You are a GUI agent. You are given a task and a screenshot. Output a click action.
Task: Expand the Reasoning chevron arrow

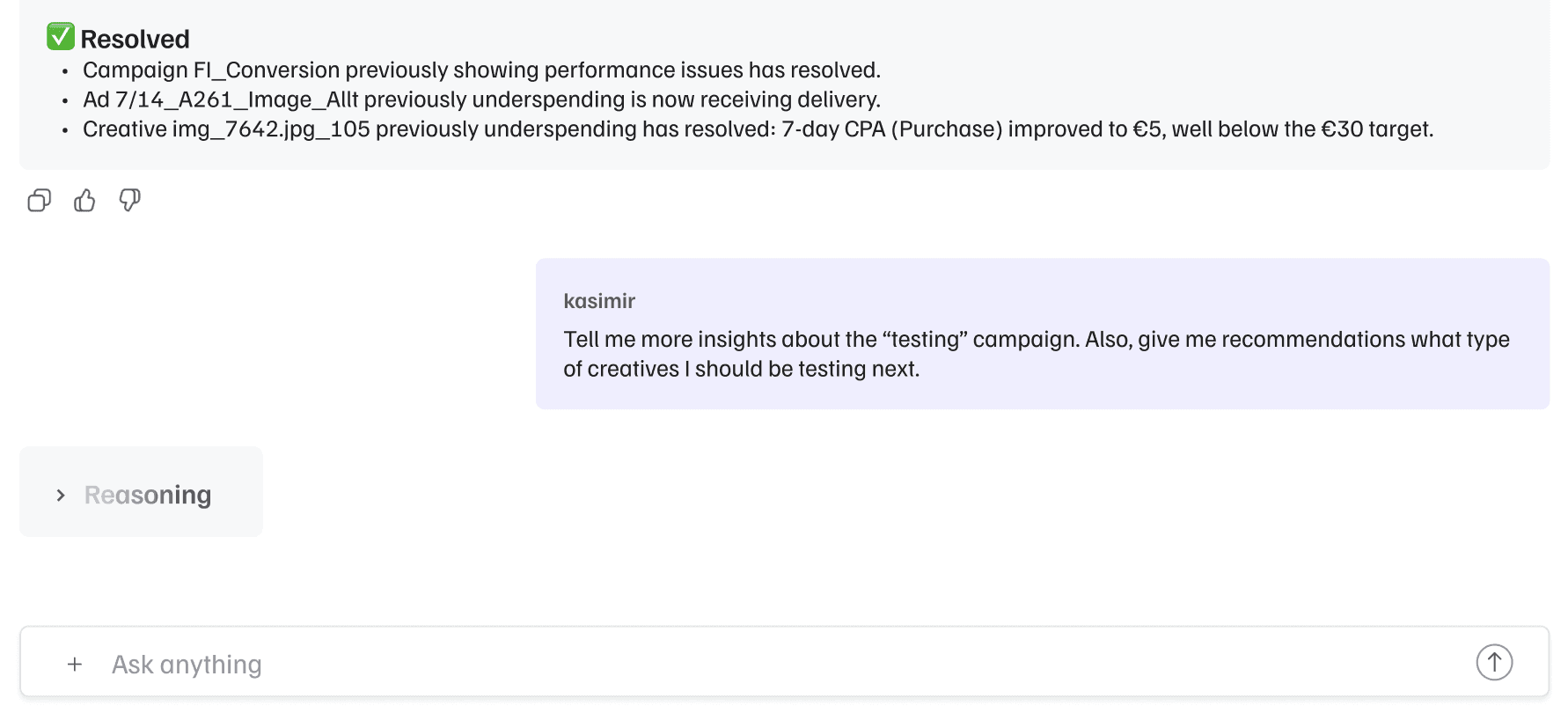pos(61,496)
